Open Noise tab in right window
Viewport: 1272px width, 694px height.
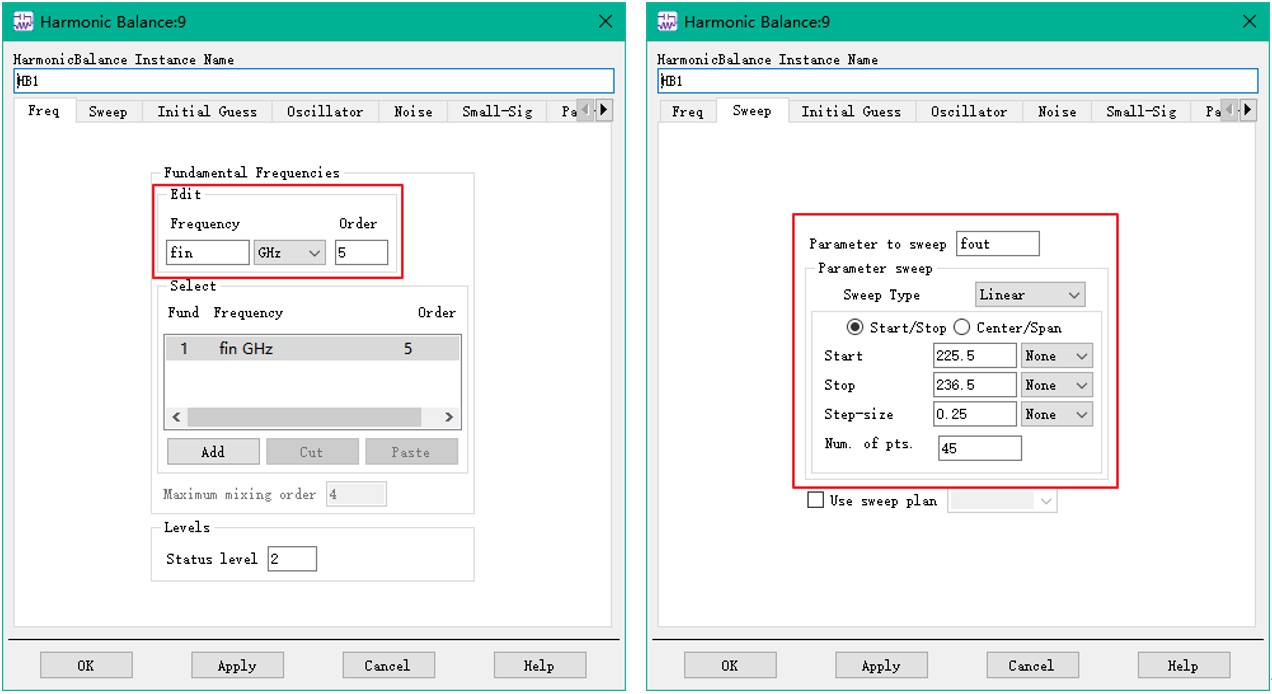[1057, 112]
